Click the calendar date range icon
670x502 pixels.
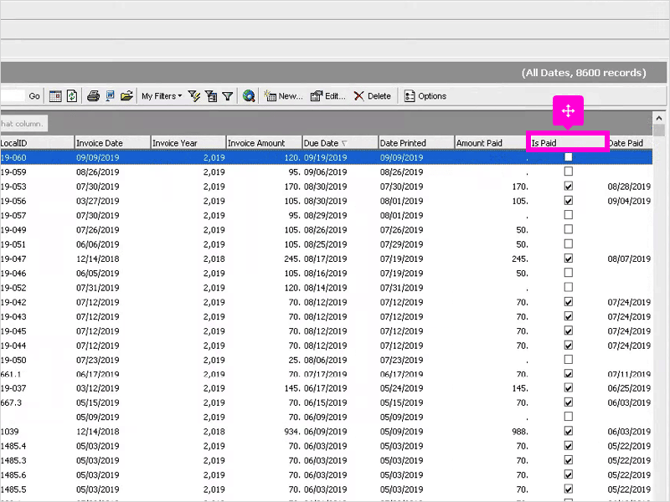coord(55,96)
